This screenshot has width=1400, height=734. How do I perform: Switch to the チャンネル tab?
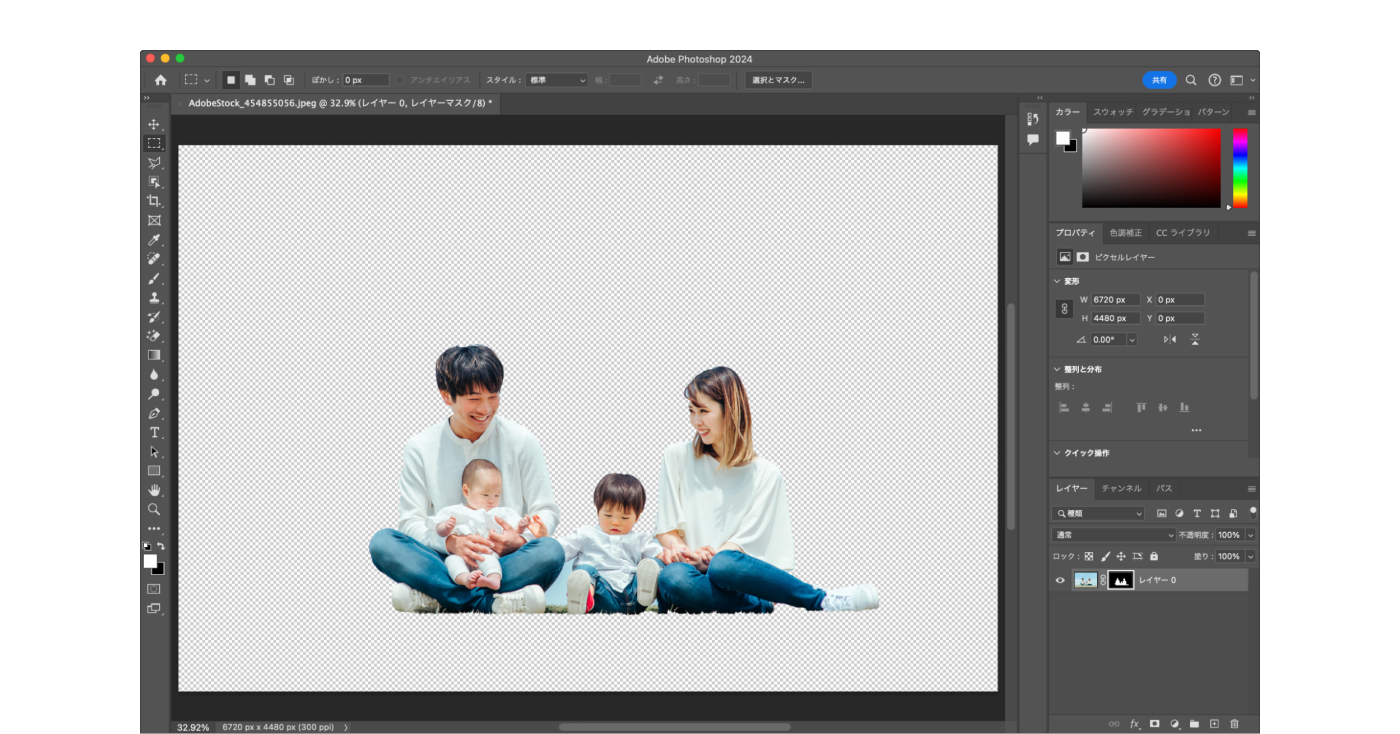coord(1121,488)
